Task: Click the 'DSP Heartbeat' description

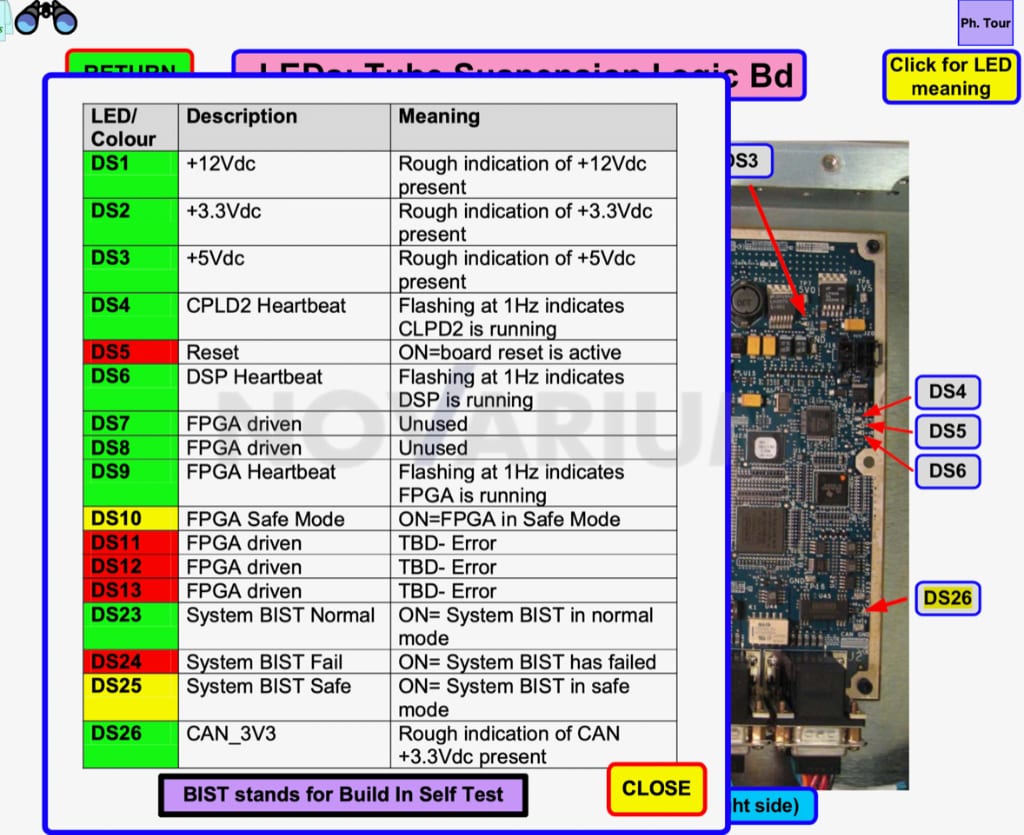Action: (284, 388)
